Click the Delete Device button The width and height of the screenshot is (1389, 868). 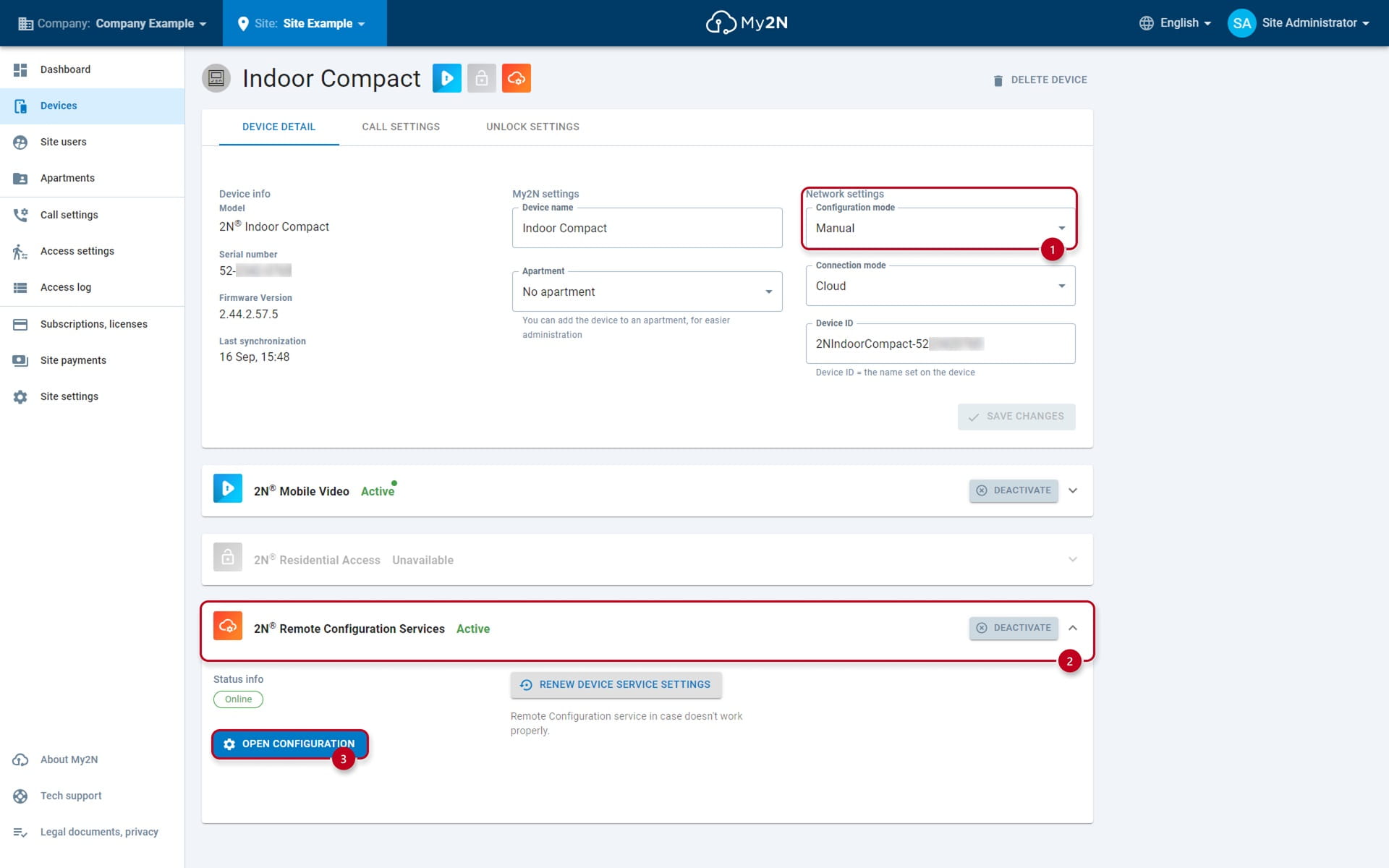point(1040,80)
